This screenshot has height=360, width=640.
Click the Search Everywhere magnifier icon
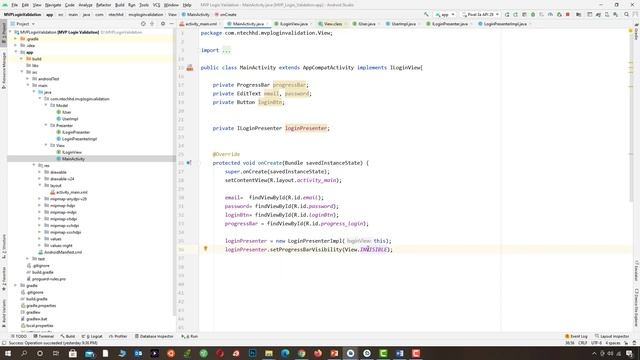coord(627,14)
